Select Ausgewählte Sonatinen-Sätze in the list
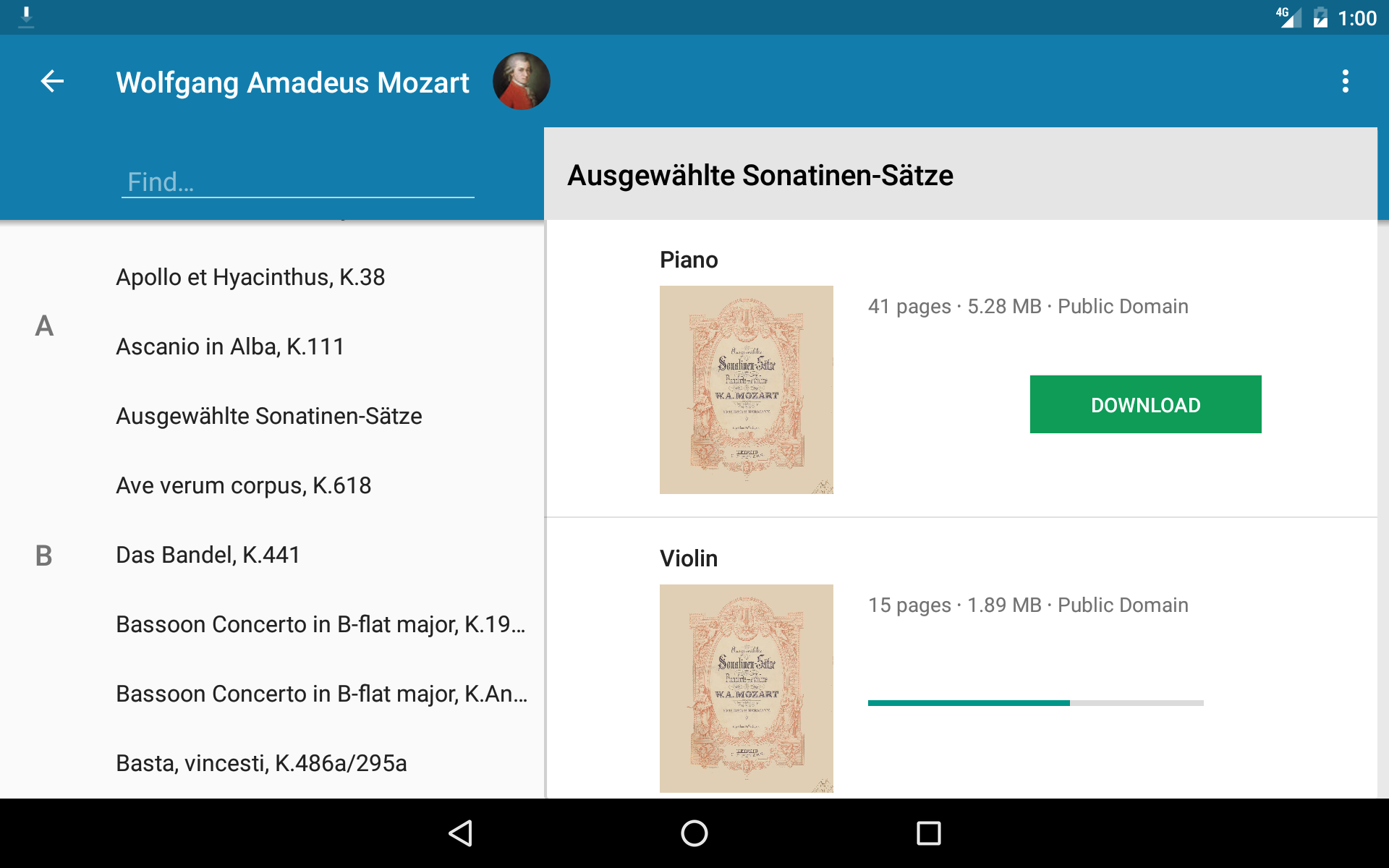The width and height of the screenshot is (1389, 868). pyautogui.click(x=269, y=416)
